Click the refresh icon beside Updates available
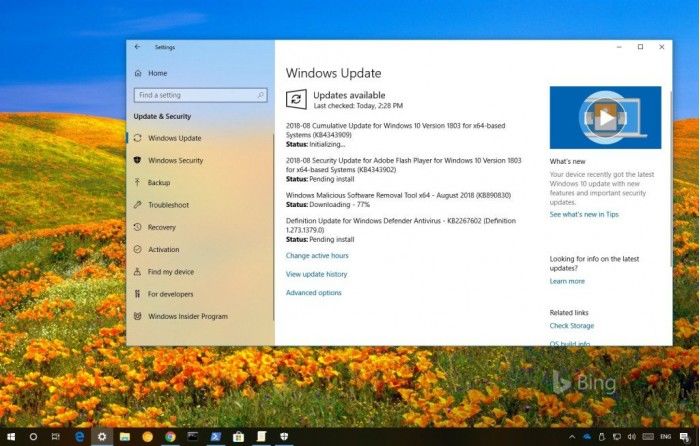 [x=296, y=98]
